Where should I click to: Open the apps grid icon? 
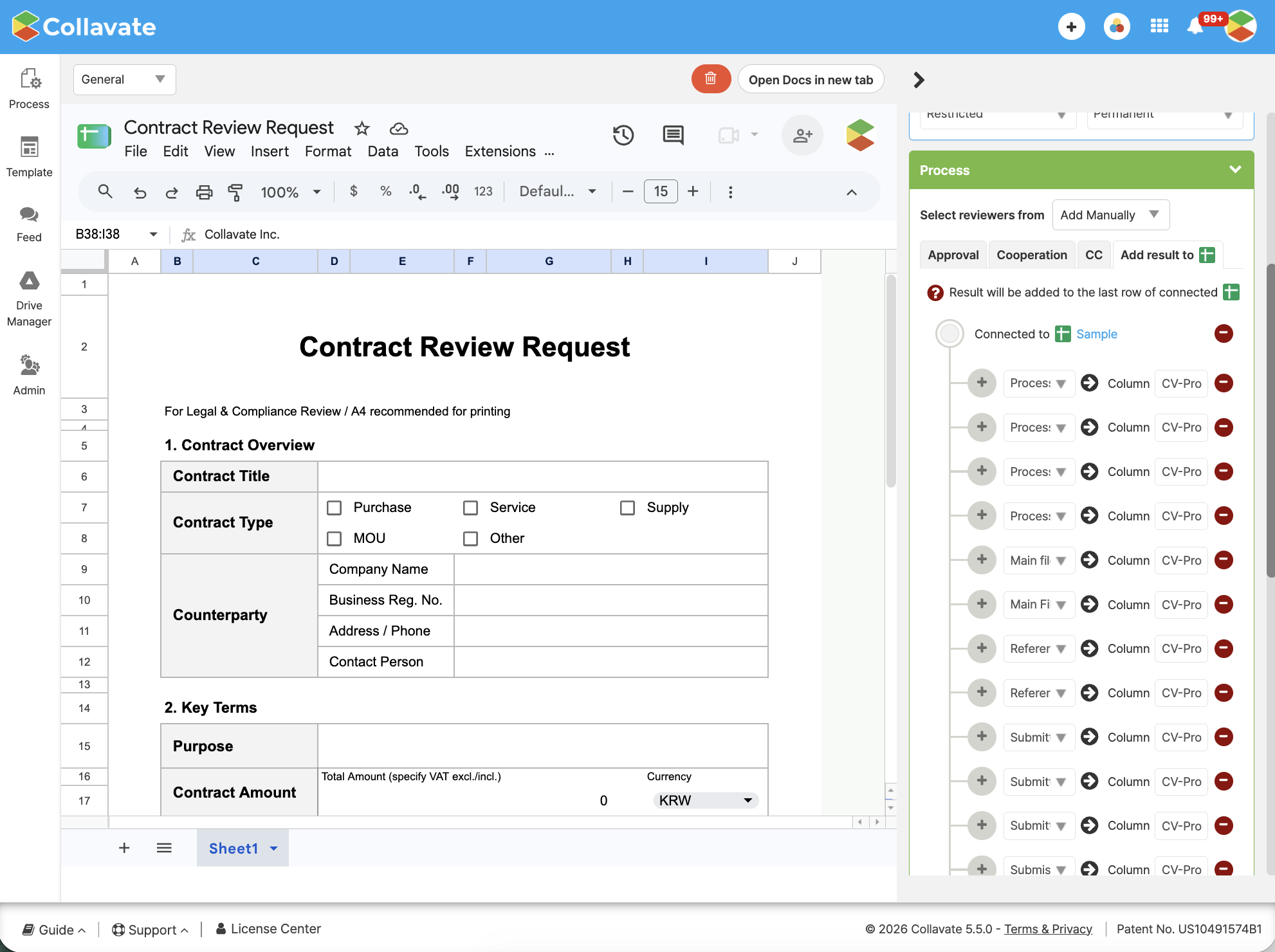[1159, 26]
